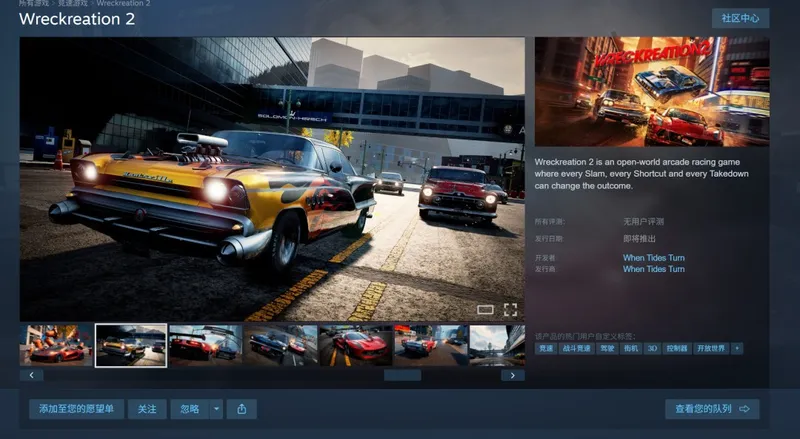Toggle the 关注 follow button

pyautogui.click(x=147, y=409)
